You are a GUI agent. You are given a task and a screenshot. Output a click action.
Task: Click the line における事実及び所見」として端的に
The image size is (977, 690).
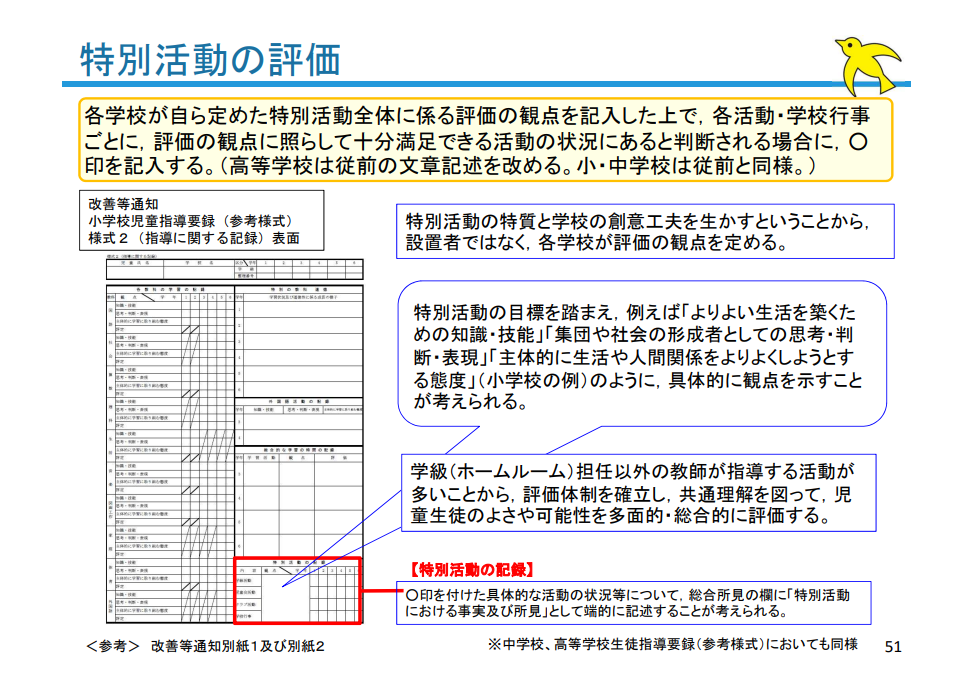pos(597,611)
